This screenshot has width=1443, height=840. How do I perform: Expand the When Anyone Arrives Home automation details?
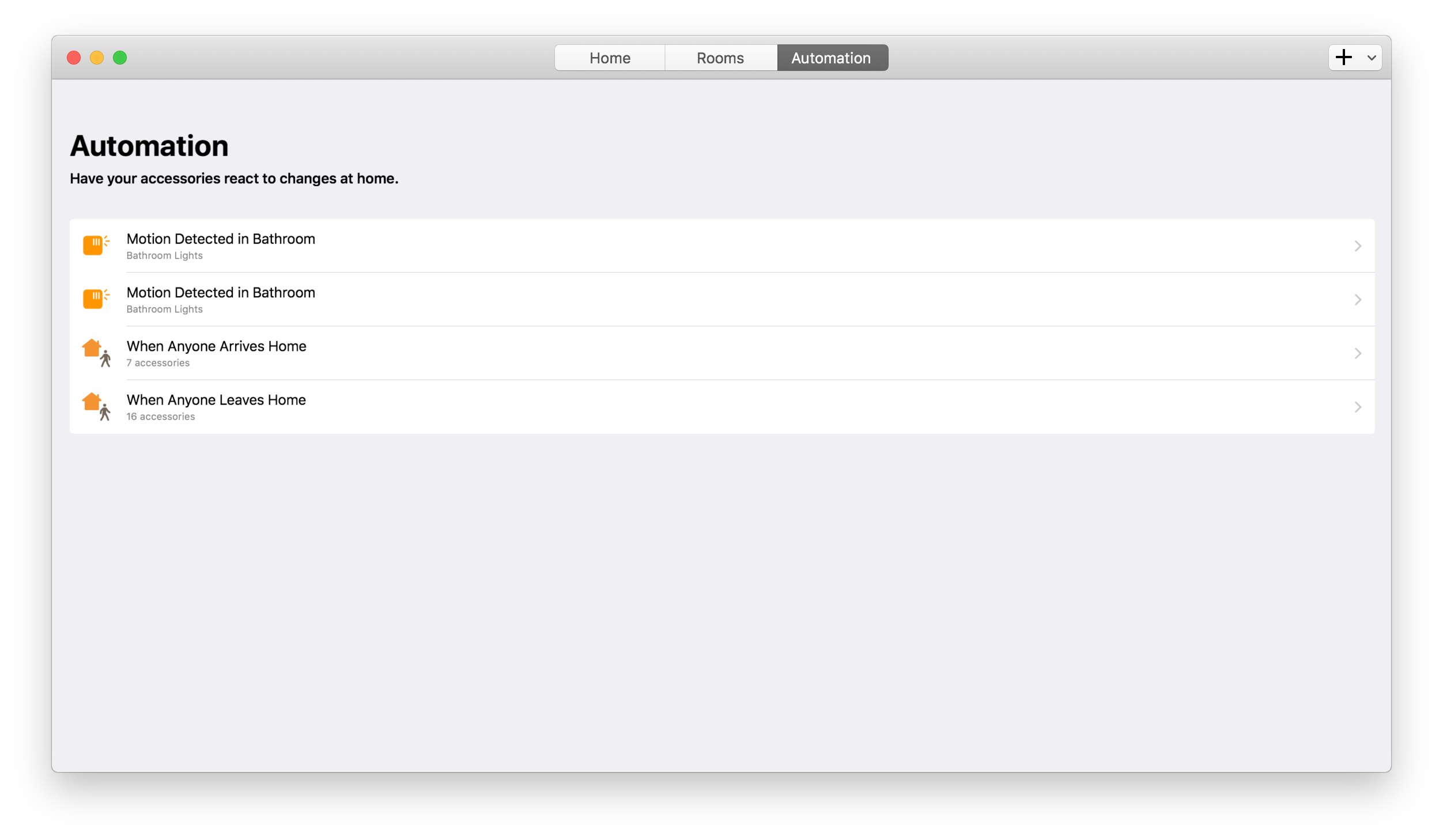pos(1359,353)
